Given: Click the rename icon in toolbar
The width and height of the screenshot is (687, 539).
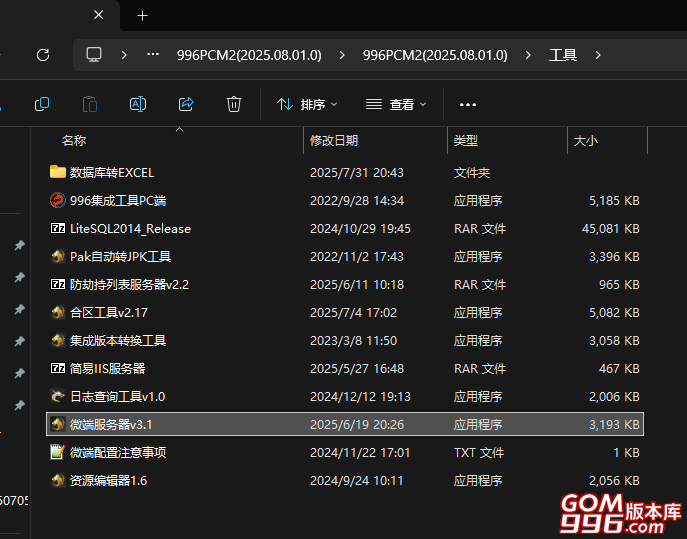Looking at the screenshot, I should [138, 104].
